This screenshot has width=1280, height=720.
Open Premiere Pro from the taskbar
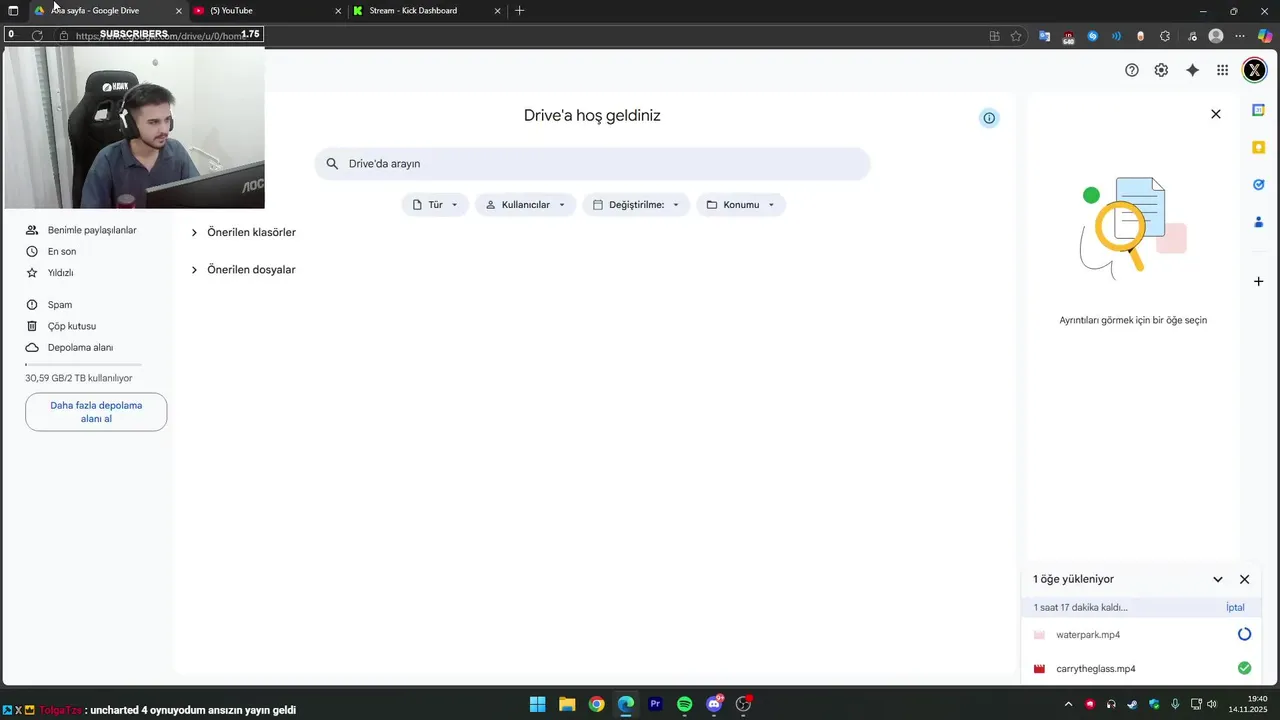[655, 704]
